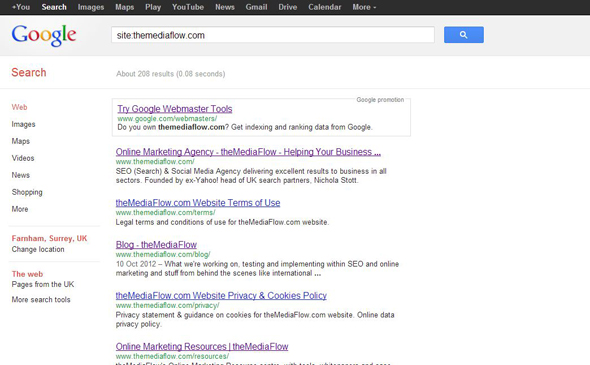590x365 pixels.
Task: Select Maps filter in left sidebar
Action: click(21, 141)
